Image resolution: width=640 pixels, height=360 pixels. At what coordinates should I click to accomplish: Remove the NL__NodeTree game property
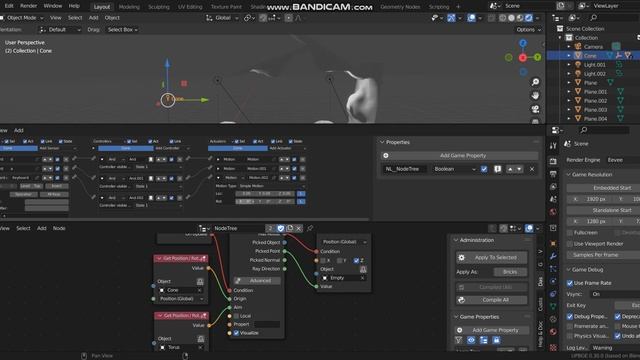(532, 169)
